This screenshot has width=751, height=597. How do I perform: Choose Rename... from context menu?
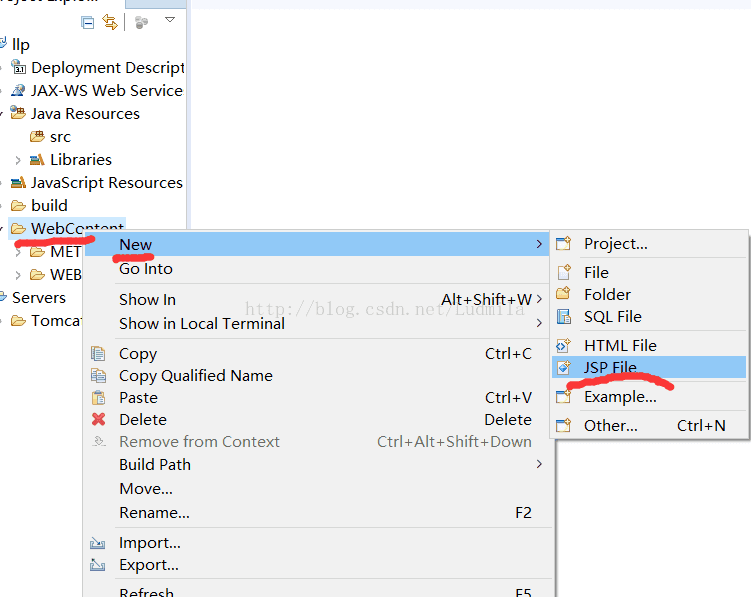pos(317,513)
